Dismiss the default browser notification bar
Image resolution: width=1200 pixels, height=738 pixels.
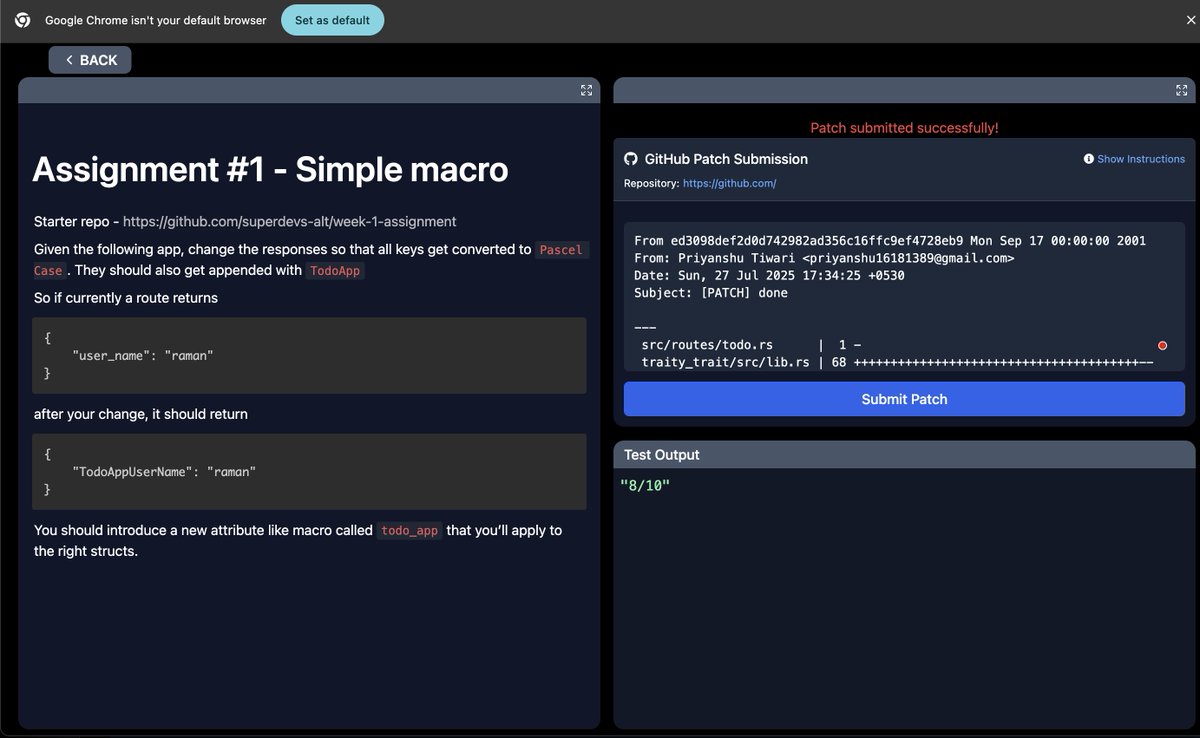(1191, 20)
